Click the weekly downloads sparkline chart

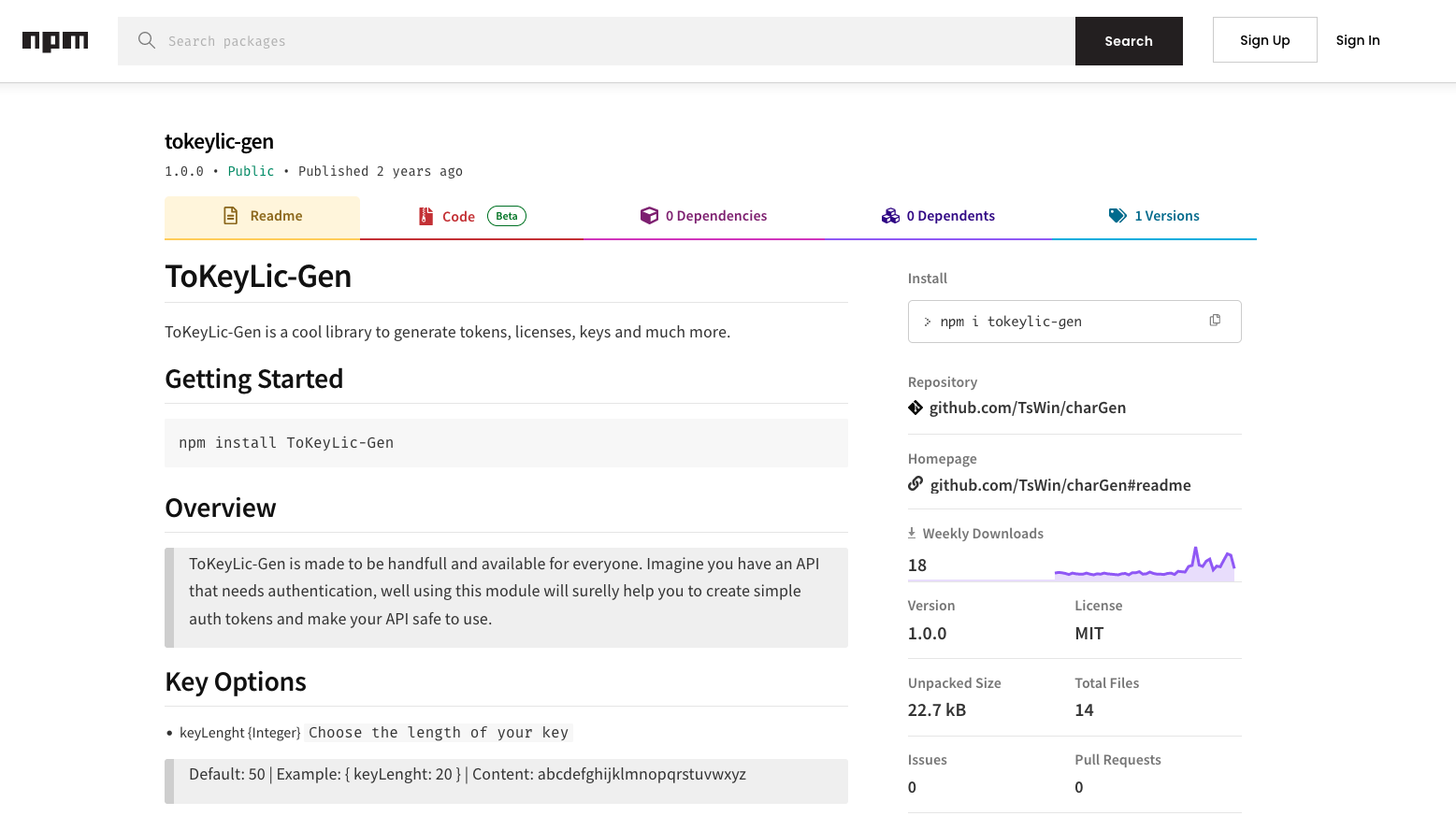point(1145,565)
